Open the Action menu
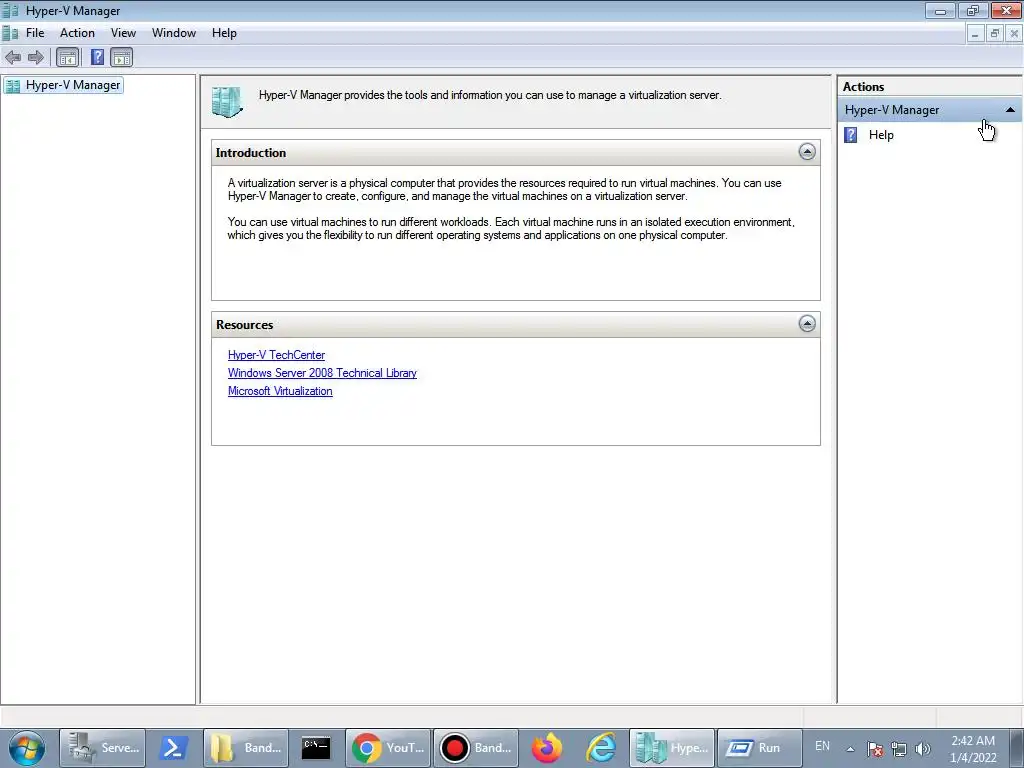The height and width of the screenshot is (768, 1024). pyautogui.click(x=77, y=33)
